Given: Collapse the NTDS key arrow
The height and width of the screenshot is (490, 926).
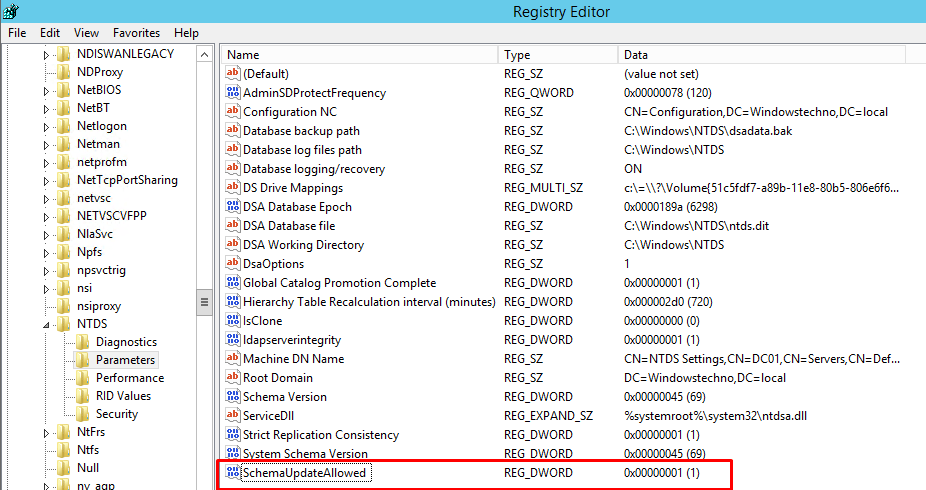Looking at the screenshot, I should pos(46,325).
